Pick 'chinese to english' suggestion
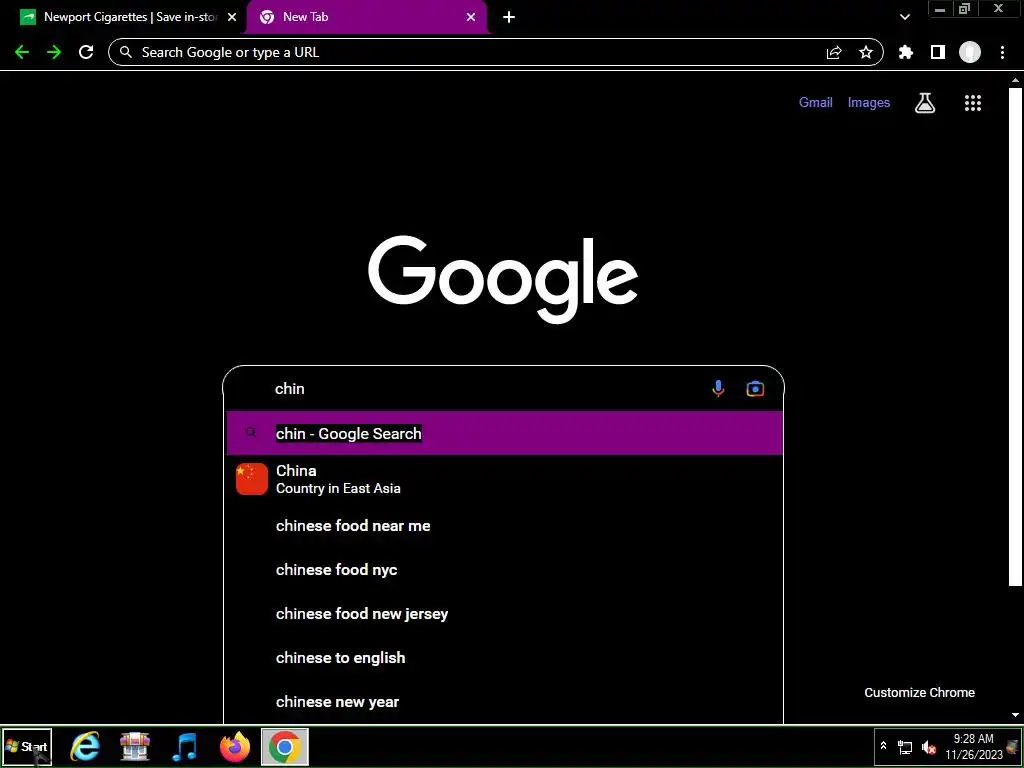Screen dimensions: 1024x768 tap(504, 658)
